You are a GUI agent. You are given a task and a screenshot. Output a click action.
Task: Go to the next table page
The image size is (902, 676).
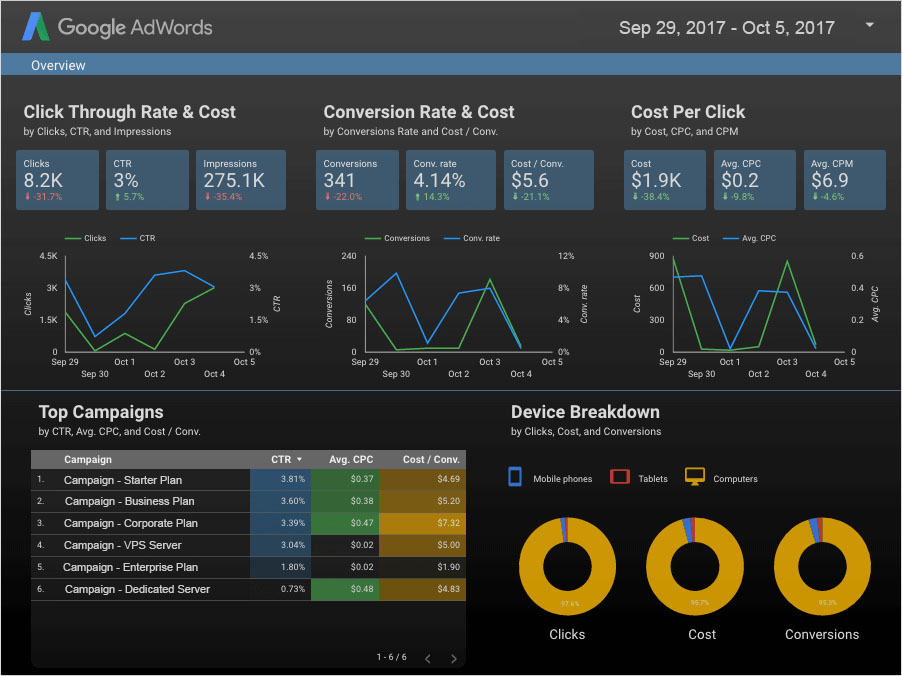click(453, 658)
